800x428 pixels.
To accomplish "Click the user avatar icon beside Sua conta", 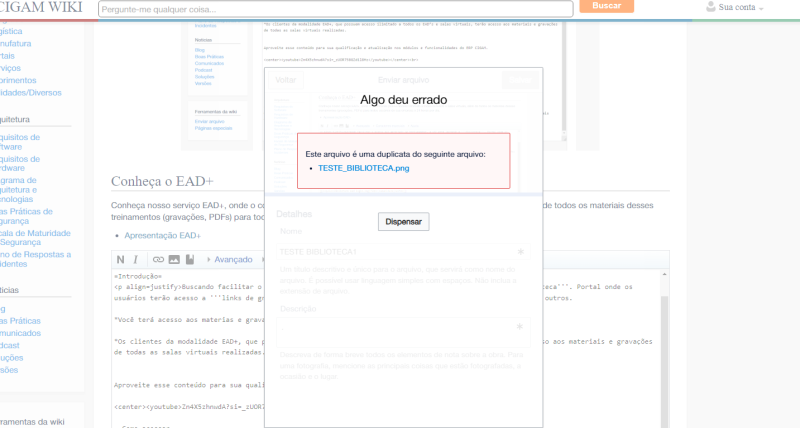I will (710, 7).
